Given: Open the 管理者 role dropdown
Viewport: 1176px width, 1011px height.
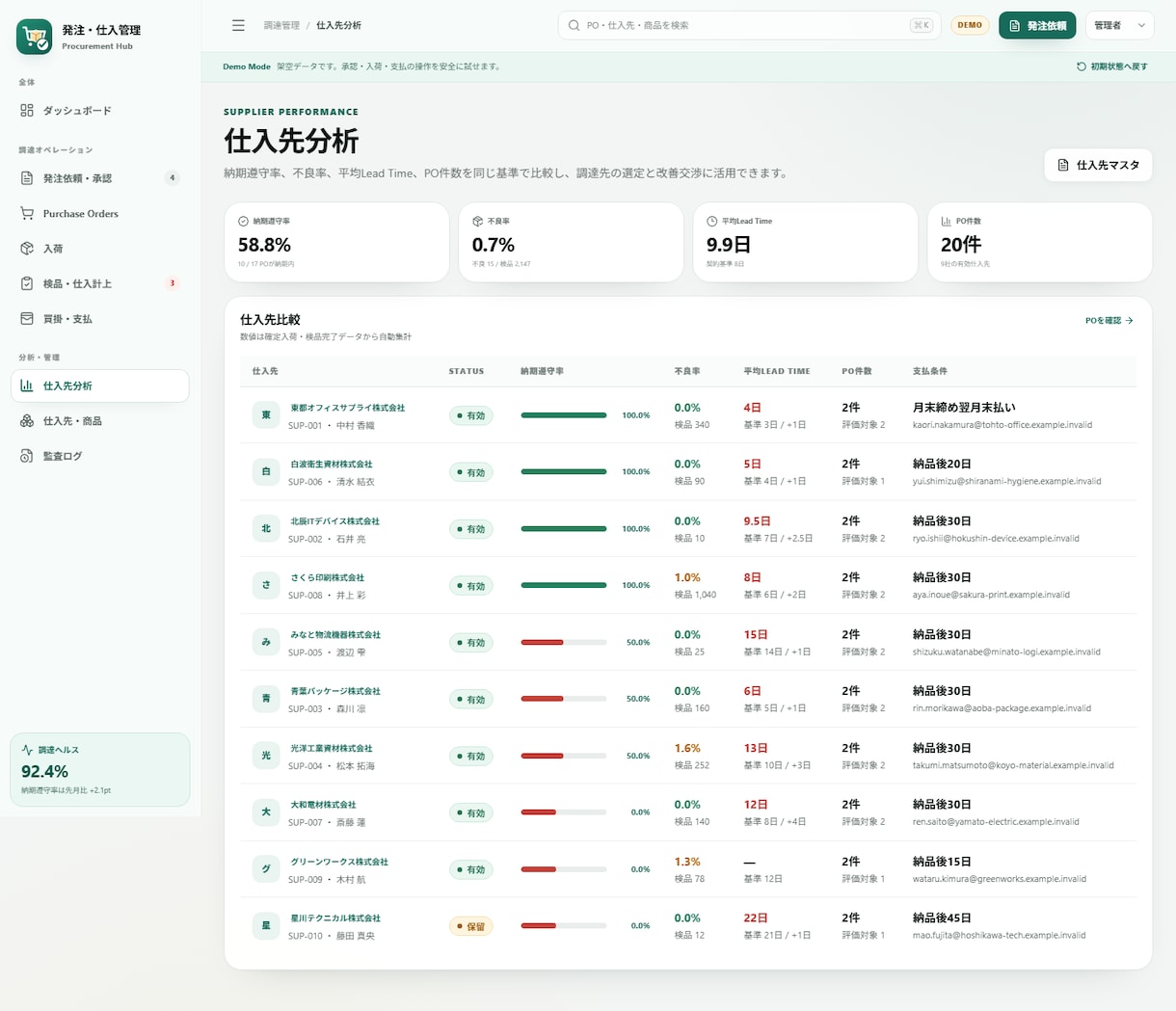Looking at the screenshot, I should tap(1120, 25).
